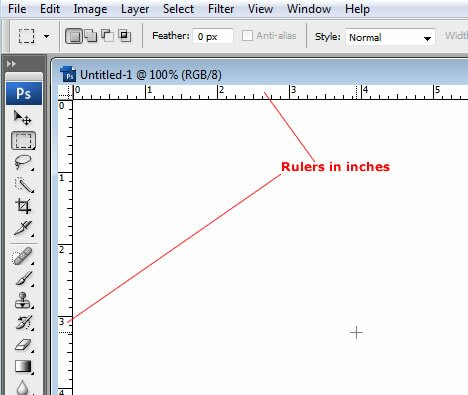Viewport: 468px width, 395px height.
Task: Select the Eraser tool
Action: click(x=23, y=345)
